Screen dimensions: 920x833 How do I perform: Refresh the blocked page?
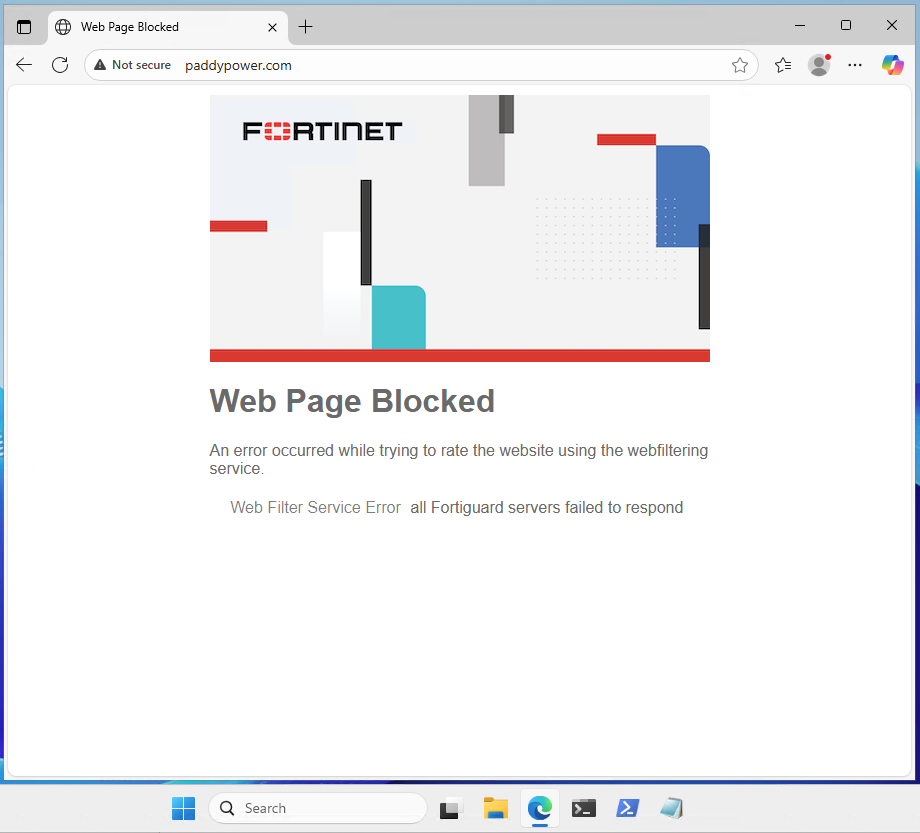pyautogui.click(x=60, y=65)
